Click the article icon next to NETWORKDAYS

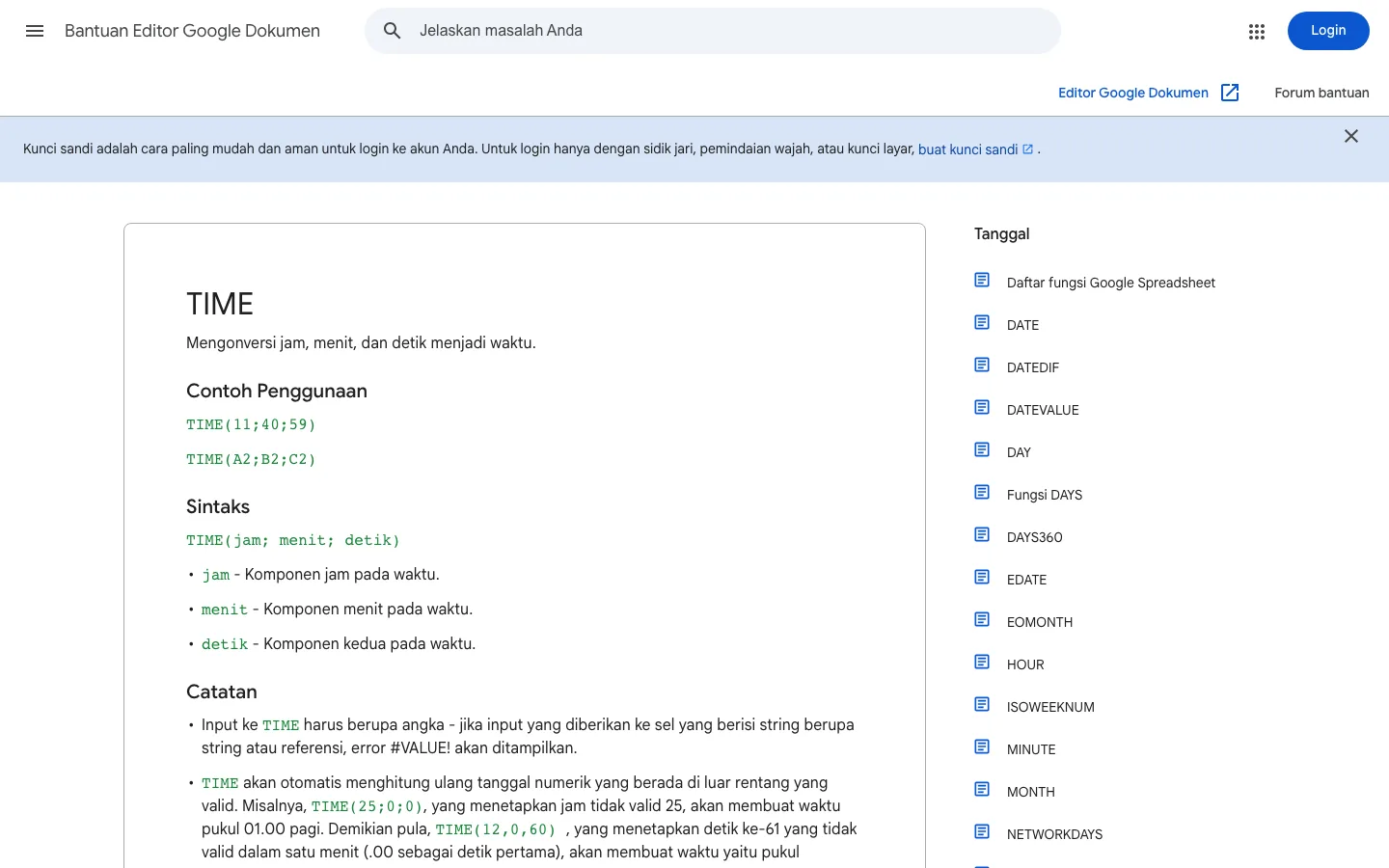pos(982,832)
